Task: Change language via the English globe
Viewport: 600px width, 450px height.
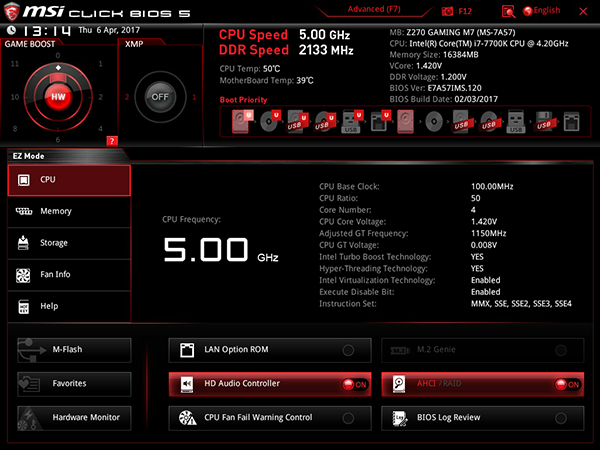Action: (x=541, y=11)
